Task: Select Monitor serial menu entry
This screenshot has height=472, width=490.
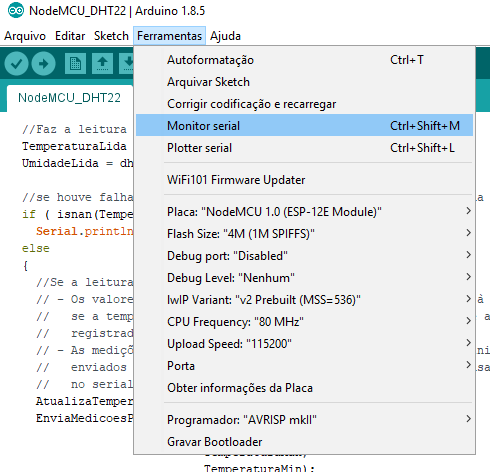Action: pos(304,126)
